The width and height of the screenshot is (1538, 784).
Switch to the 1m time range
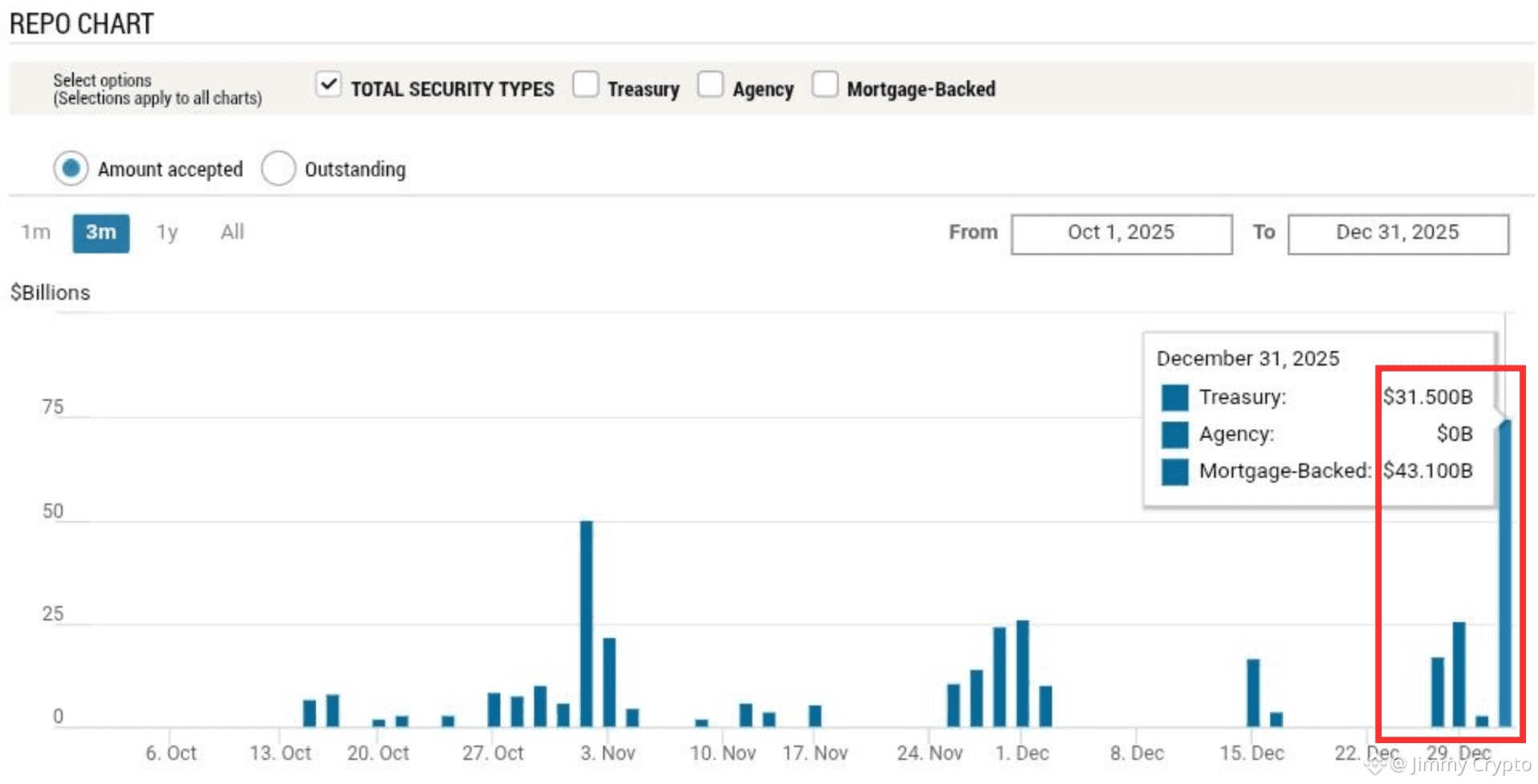pyautogui.click(x=36, y=232)
